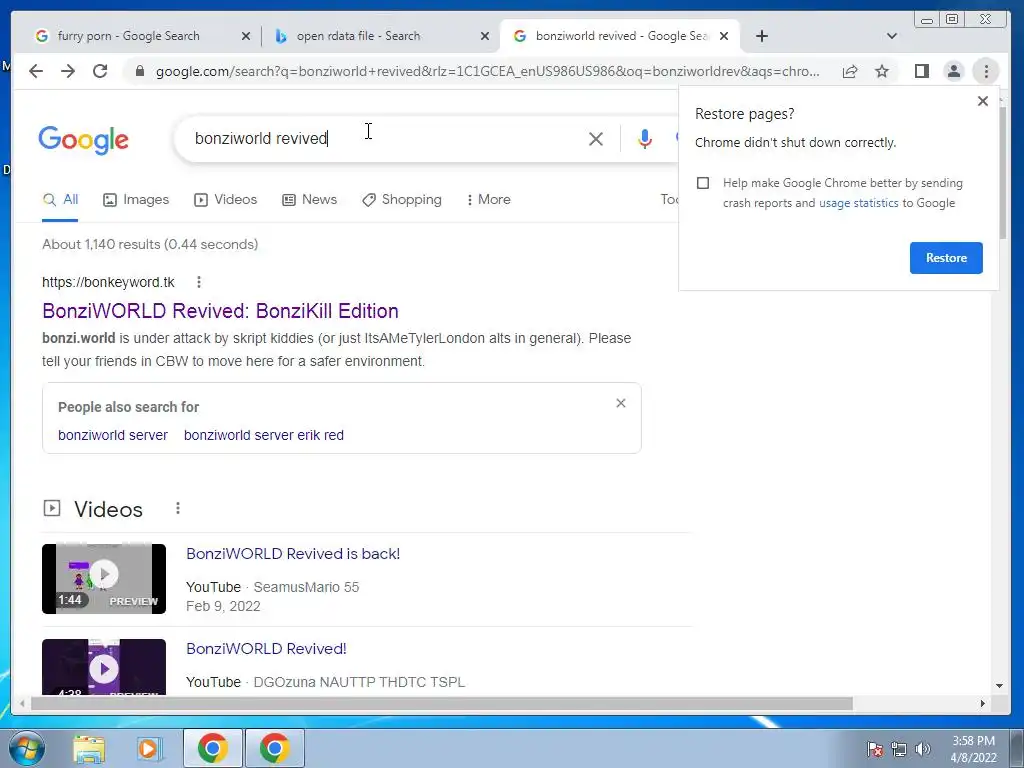Click the horizontal scrollbar thumb
The width and height of the screenshot is (1024, 768).
(x=441, y=703)
